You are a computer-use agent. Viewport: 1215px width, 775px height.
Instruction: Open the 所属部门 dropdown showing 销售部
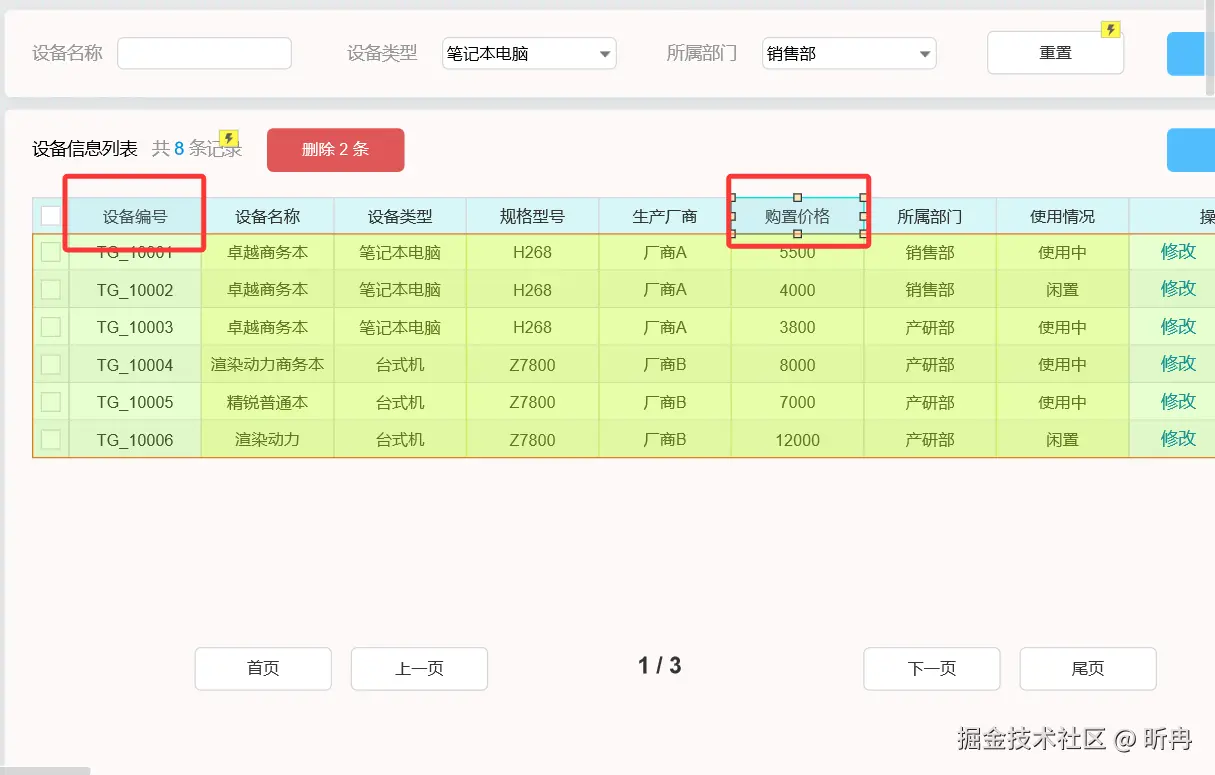[849, 54]
